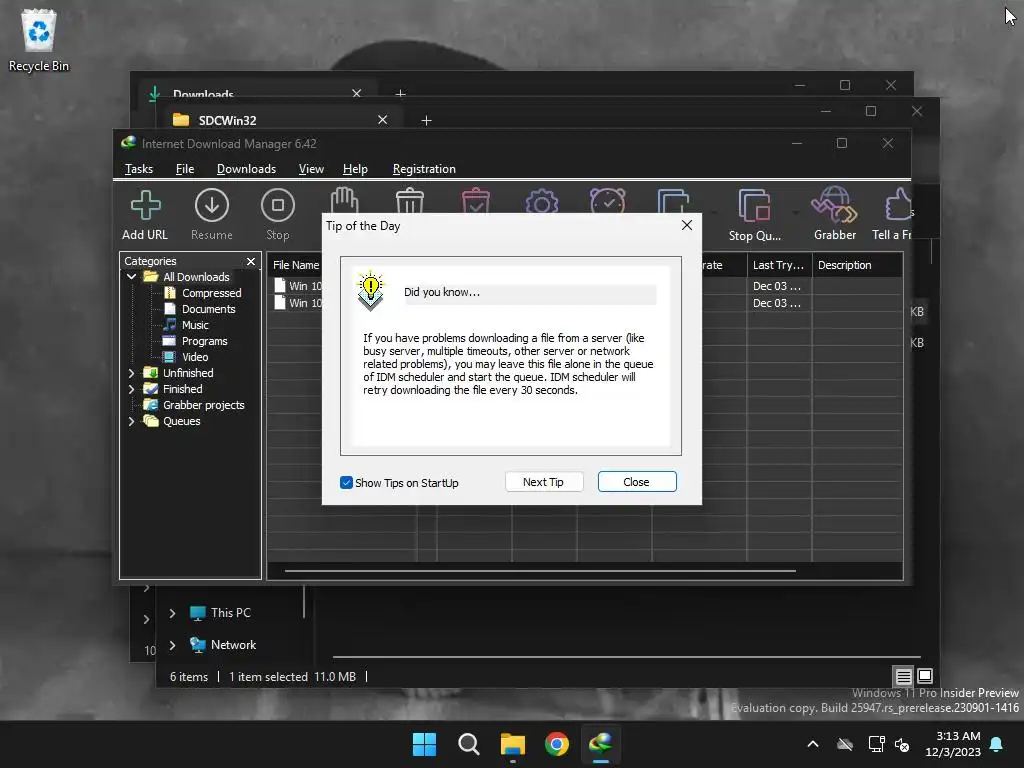Open the Stop Queue dropdown arrow
This screenshot has height=768, width=1024.
[795, 213]
